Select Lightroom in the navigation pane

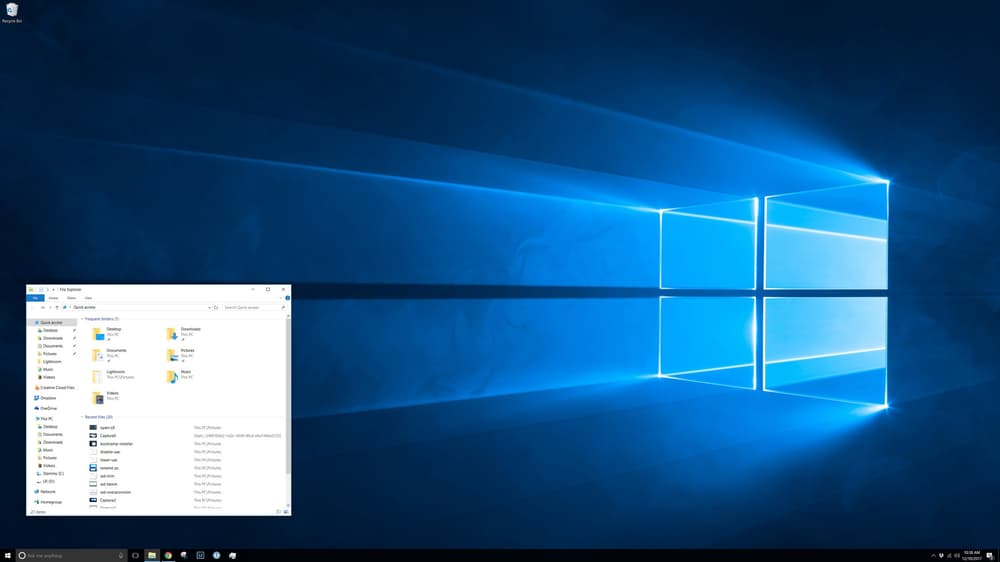(51, 362)
